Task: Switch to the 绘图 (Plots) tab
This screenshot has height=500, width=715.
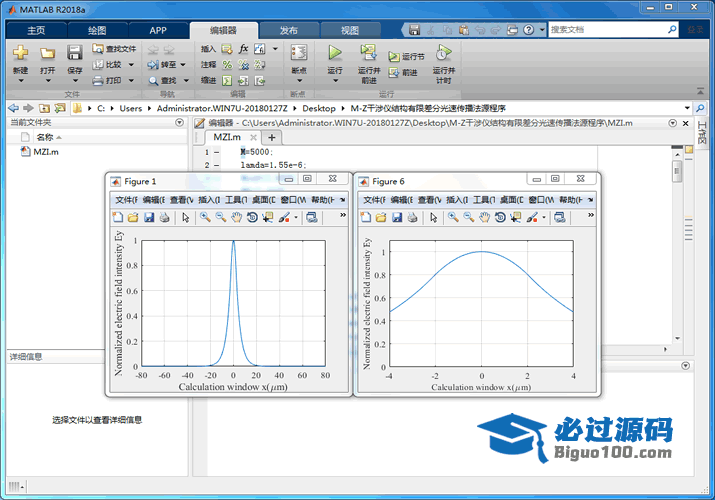Action: click(x=97, y=31)
